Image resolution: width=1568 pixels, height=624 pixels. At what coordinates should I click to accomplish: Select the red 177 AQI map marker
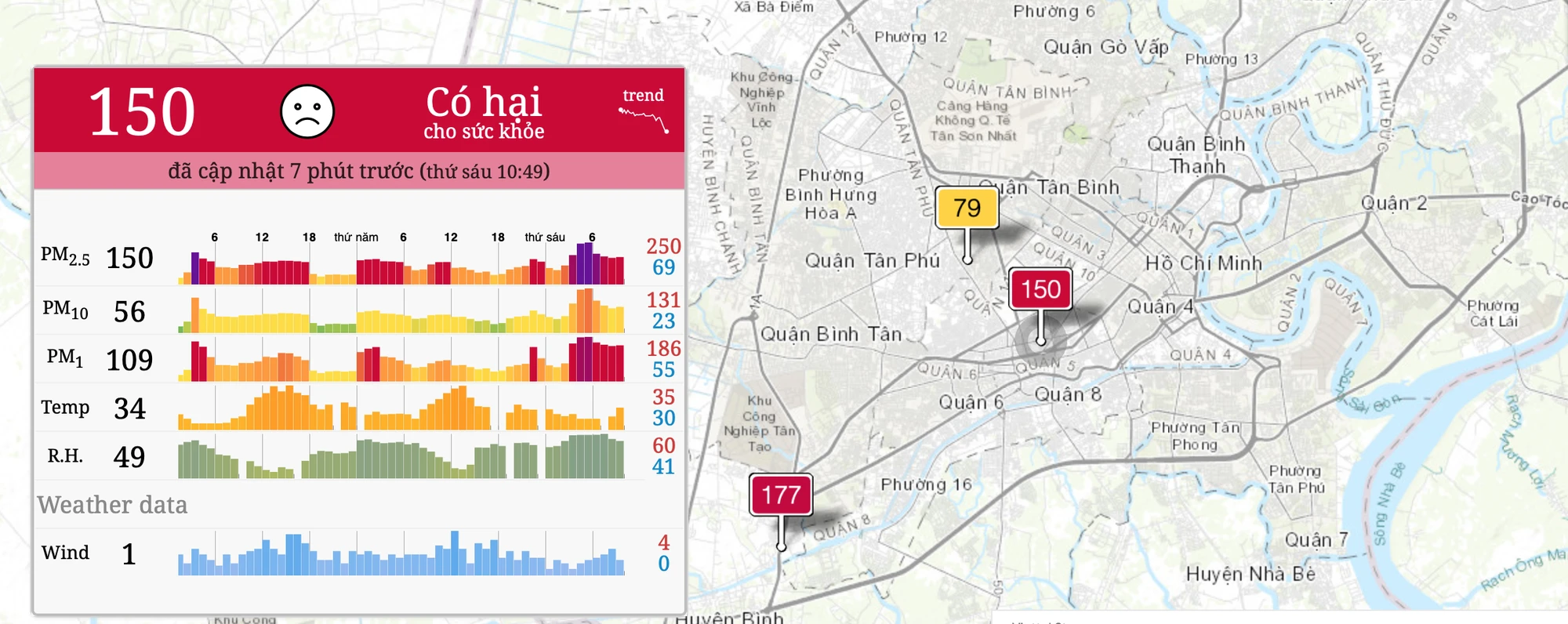pos(781,495)
